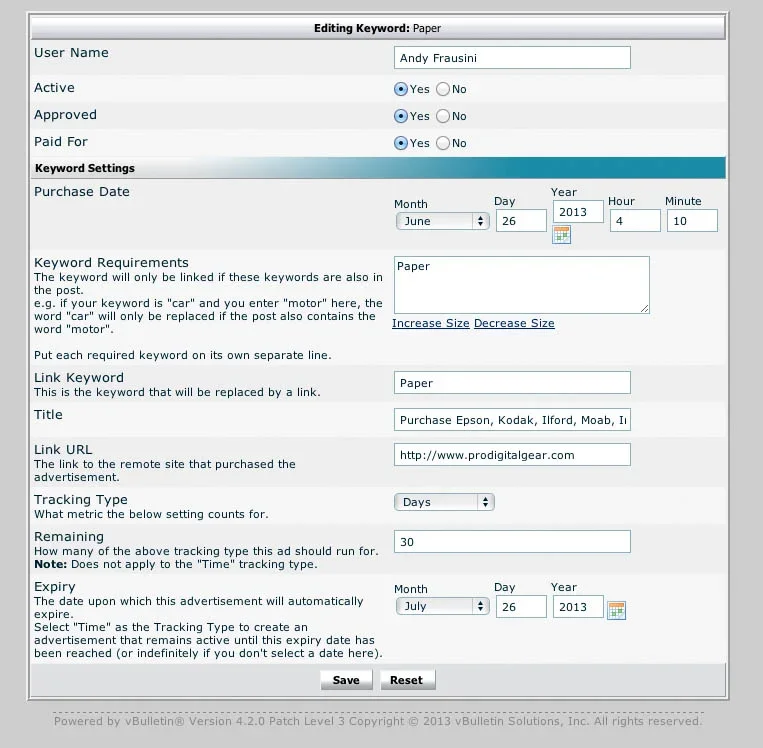The image size is (763, 748).
Task: Click the Purchase Date Day field
Action: coord(521,221)
